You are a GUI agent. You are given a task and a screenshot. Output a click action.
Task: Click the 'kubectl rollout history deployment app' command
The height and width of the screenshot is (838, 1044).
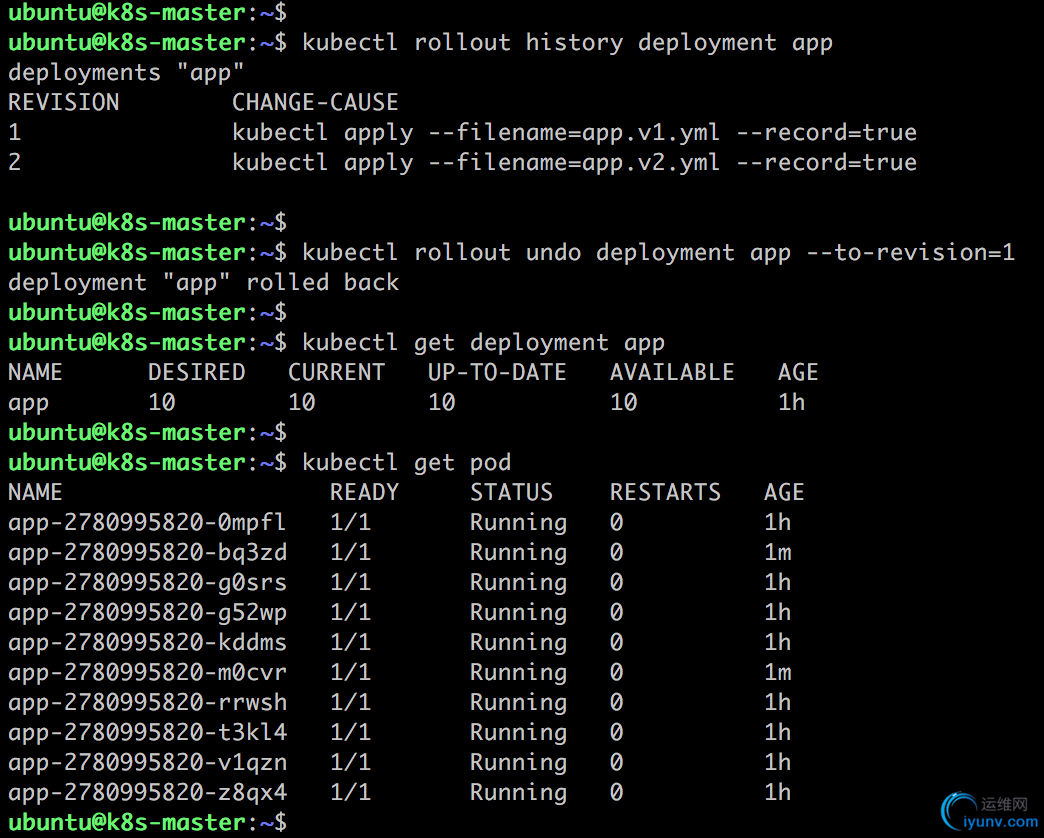click(567, 43)
